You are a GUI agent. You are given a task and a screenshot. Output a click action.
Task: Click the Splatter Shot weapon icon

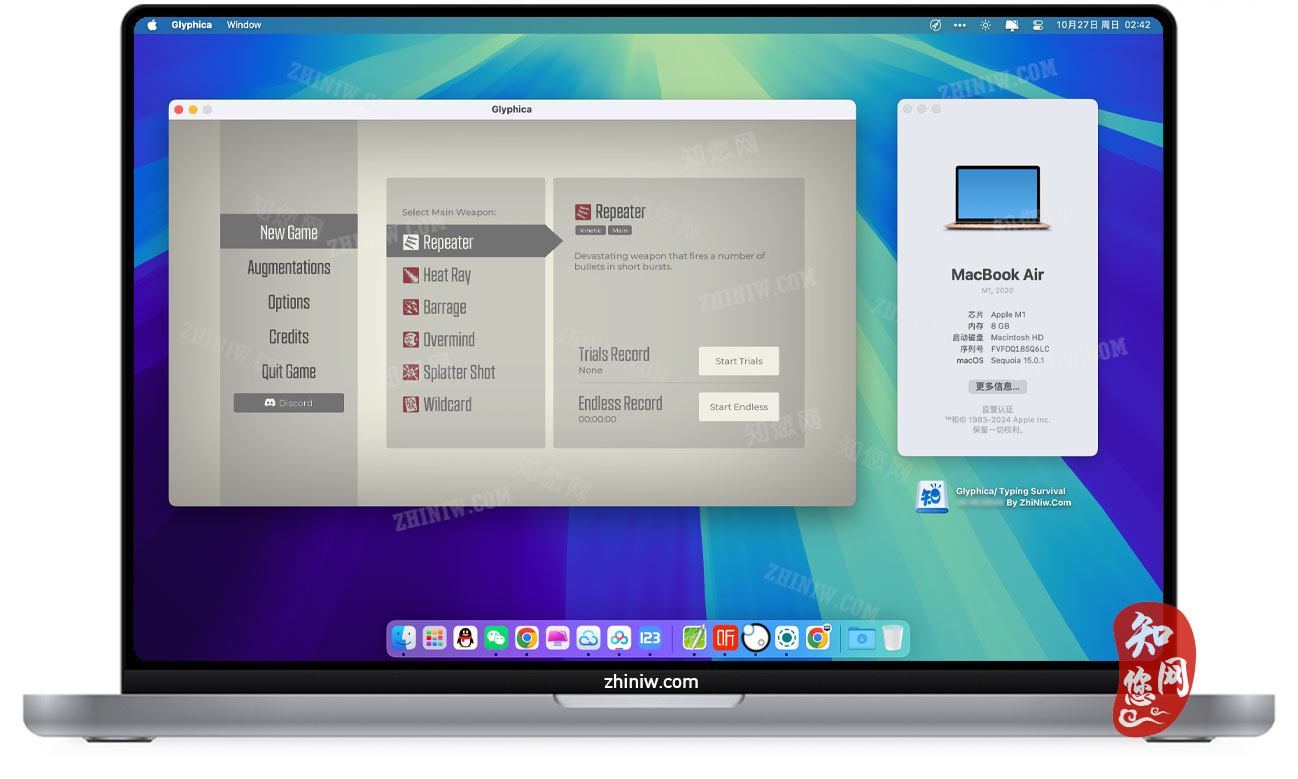pos(411,372)
